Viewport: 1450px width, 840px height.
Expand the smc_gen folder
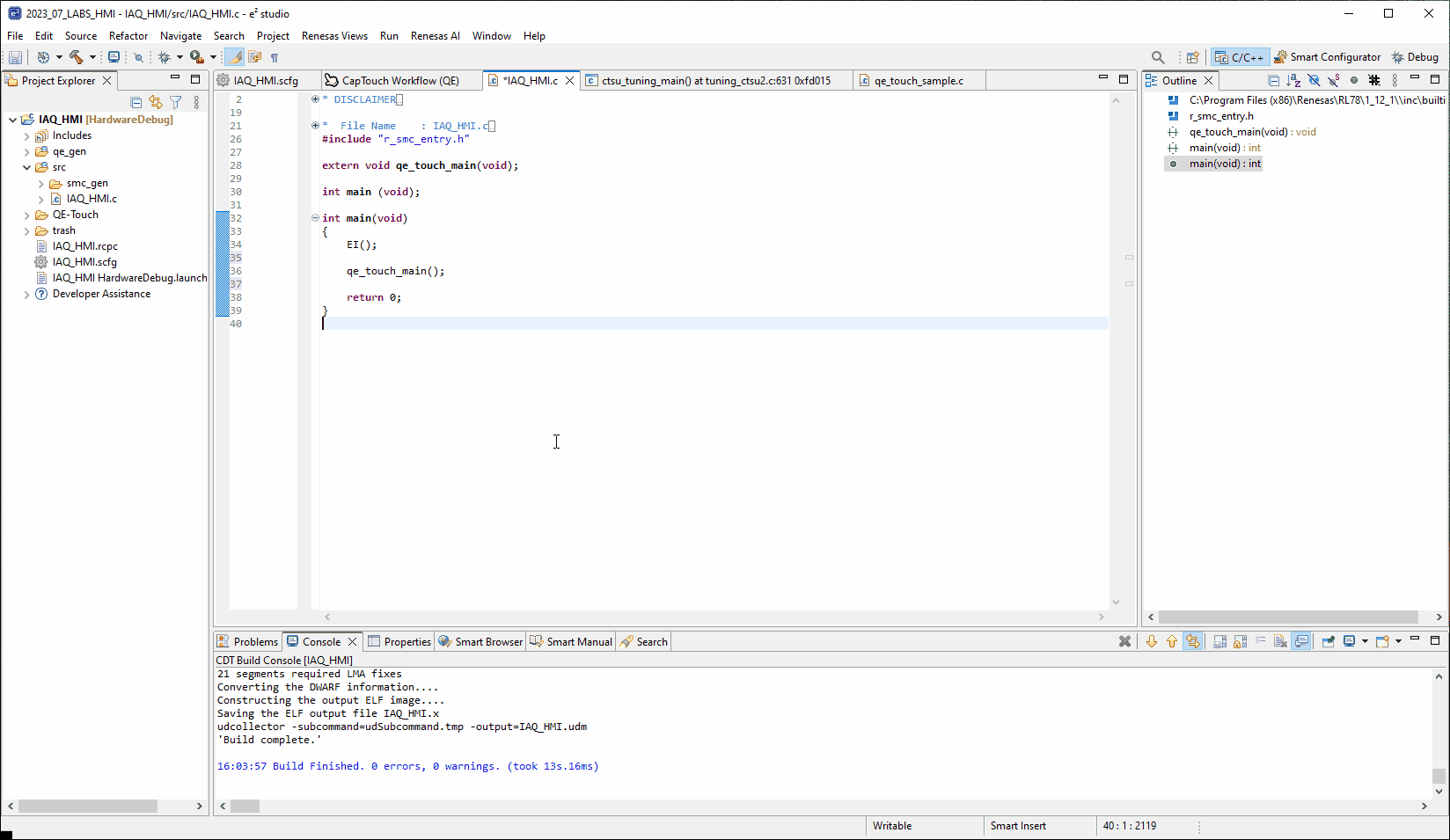(40, 184)
